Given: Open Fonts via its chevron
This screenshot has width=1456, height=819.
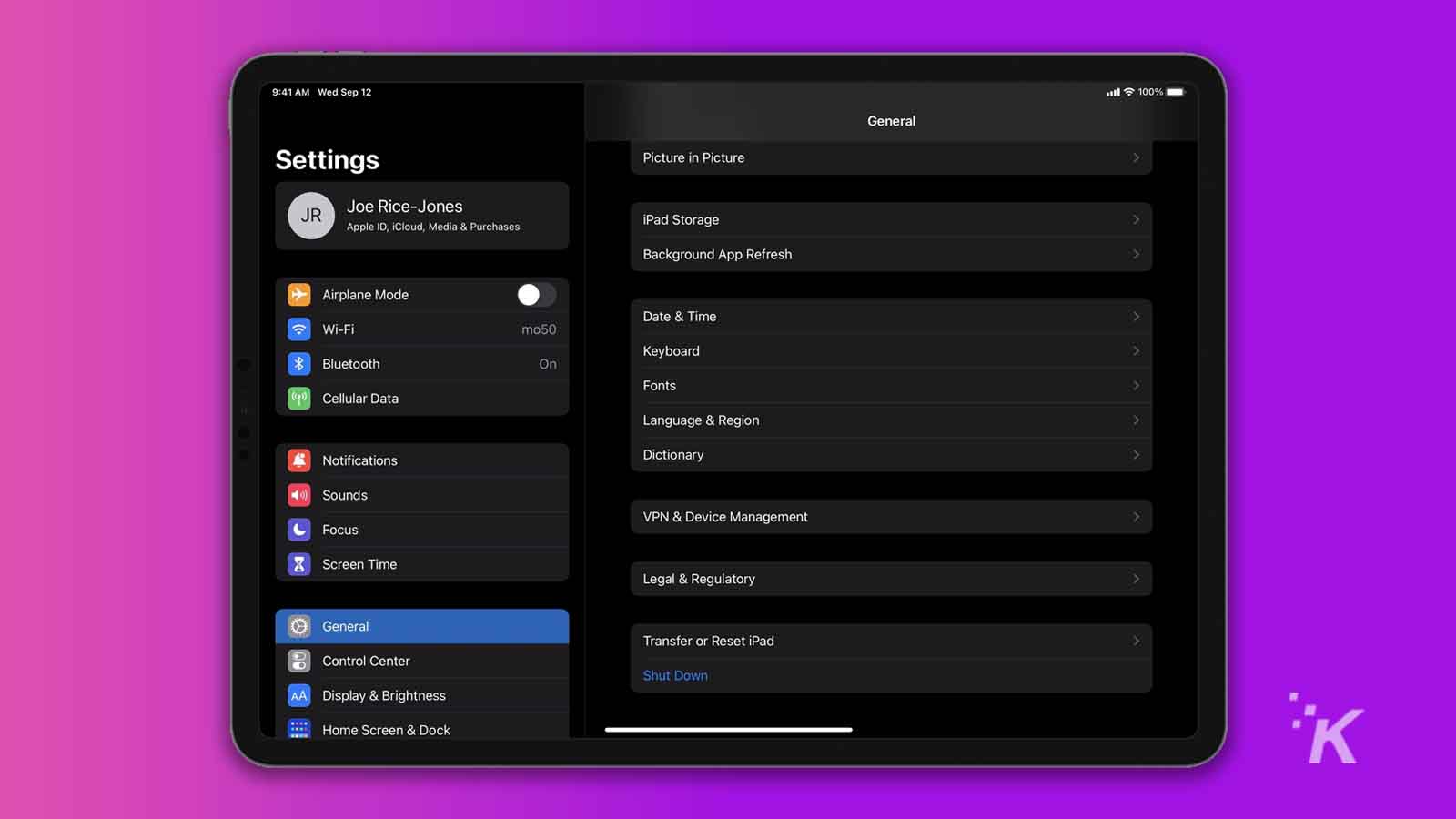Looking at the screenshot, I should tap(1136, 385).
